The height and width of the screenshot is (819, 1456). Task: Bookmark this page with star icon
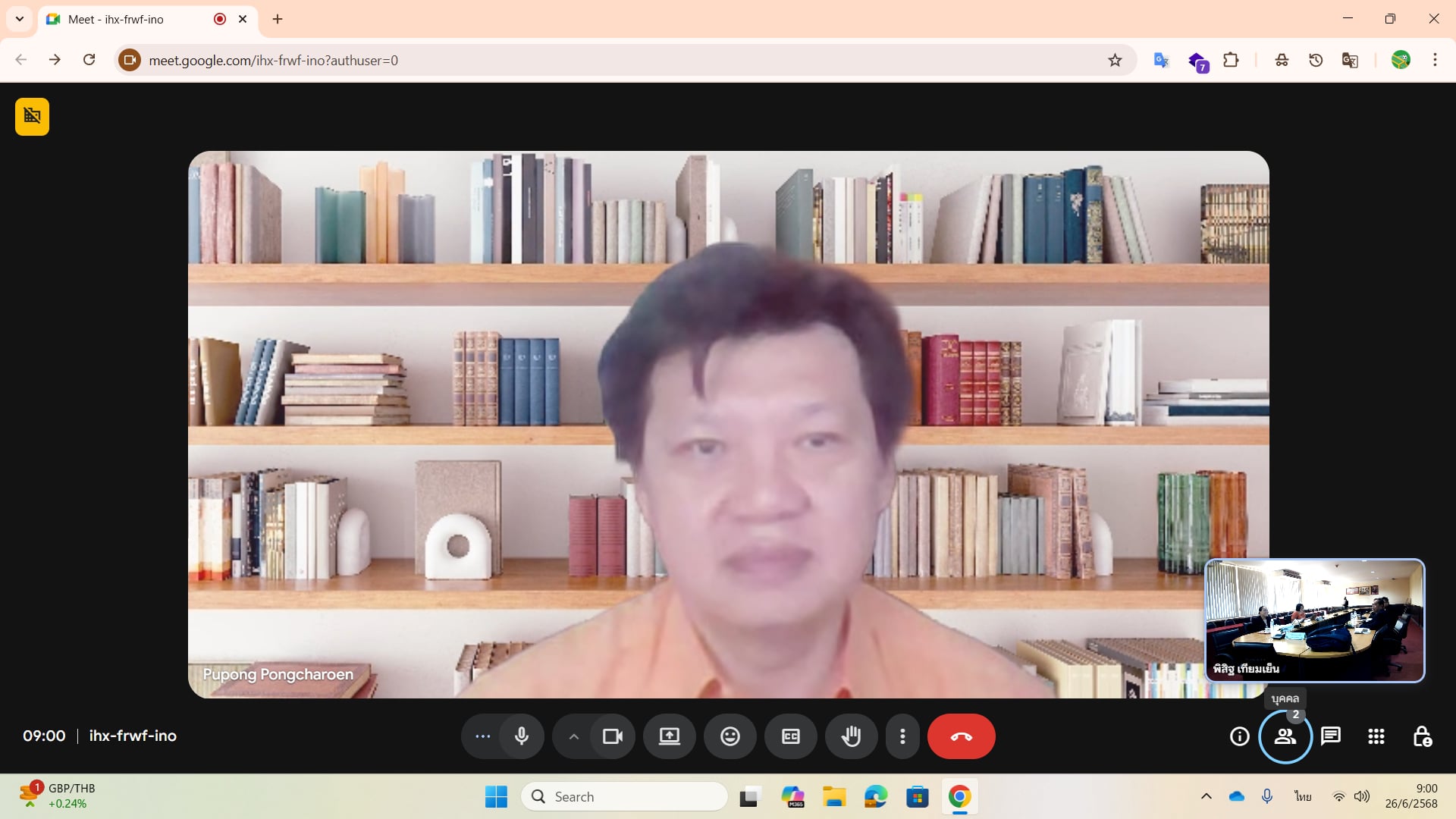pyautogui.click(x=1115, y=60)
